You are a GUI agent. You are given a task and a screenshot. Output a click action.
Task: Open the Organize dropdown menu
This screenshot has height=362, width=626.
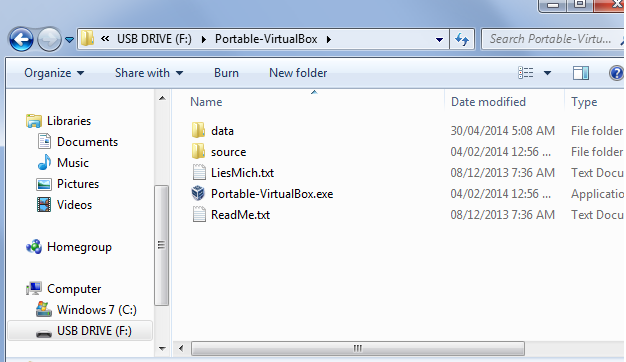[x=54, y=73]
